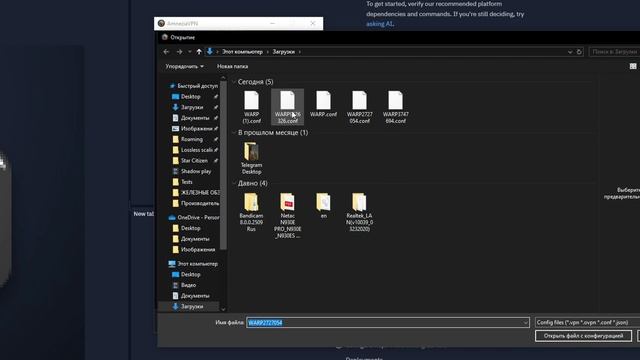Viewport: 640px width, 360px height.
Task: Open Загрузки under Быстрый доступ
Action: pos(192,107)
